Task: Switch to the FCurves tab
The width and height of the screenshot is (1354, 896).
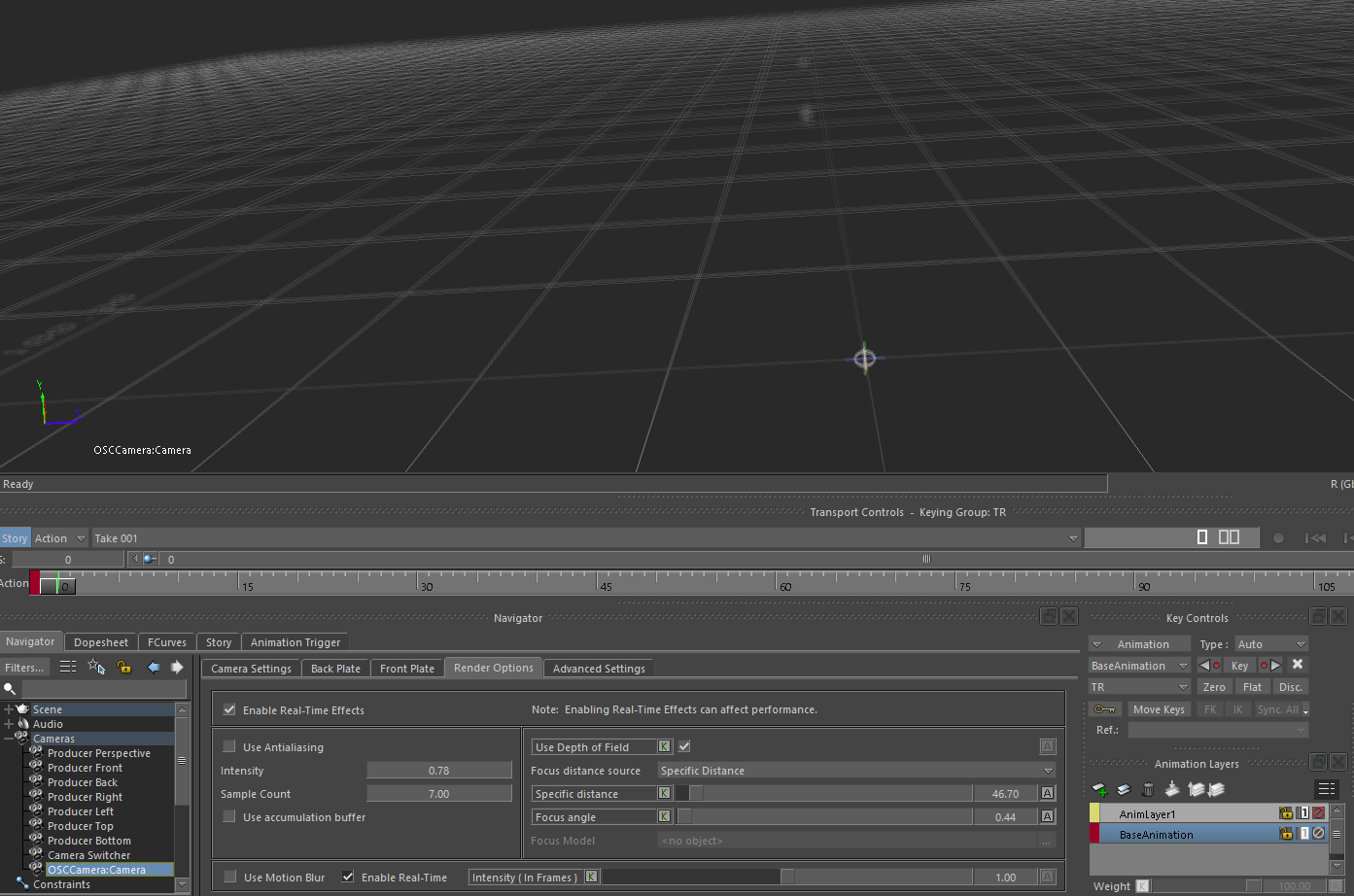Action: 167,642
